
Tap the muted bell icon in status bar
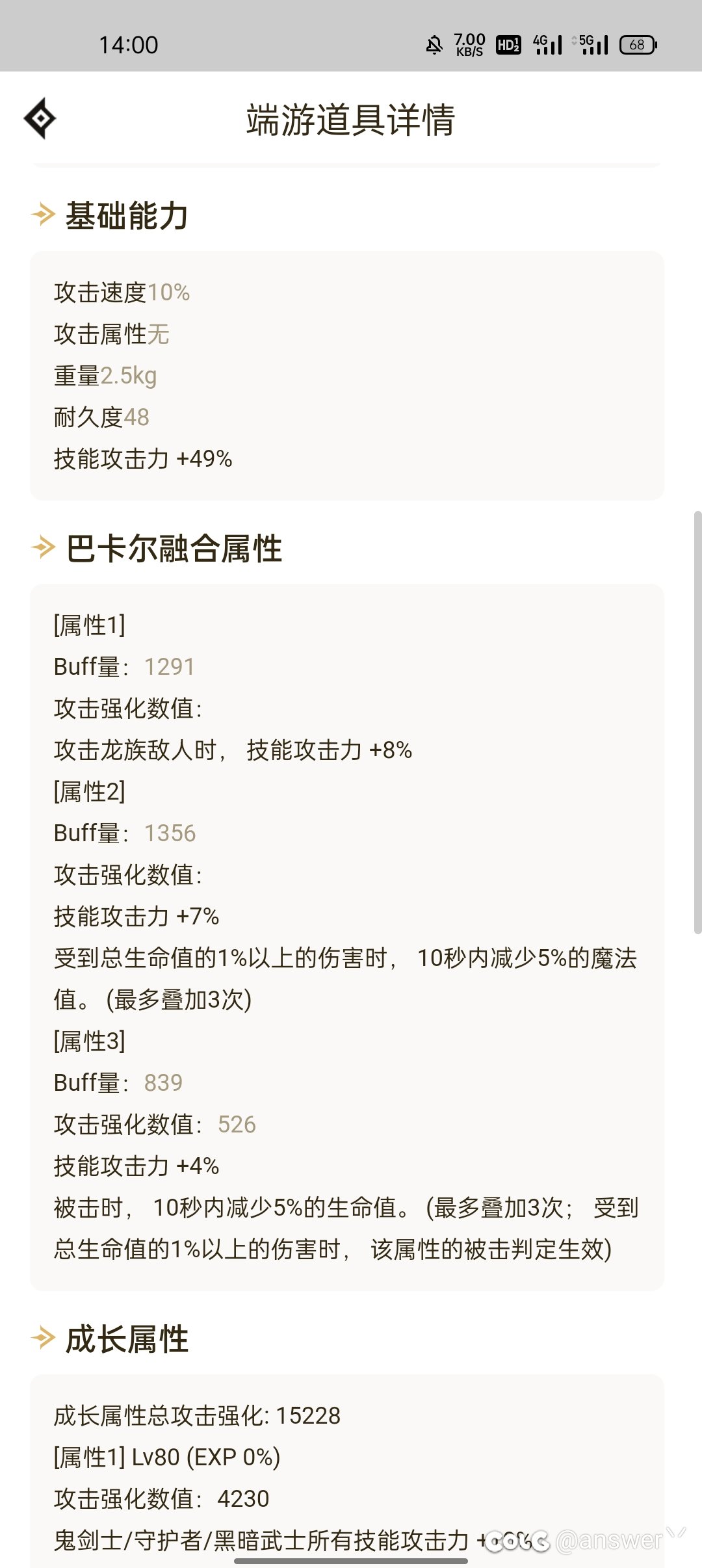click(434, 45)
